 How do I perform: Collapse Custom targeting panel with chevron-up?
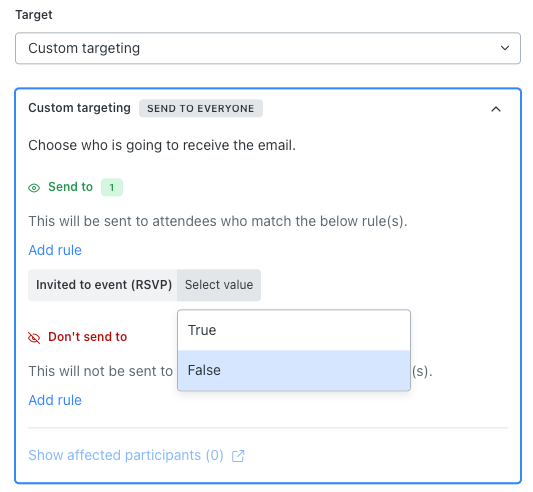(x=496, y=109)
